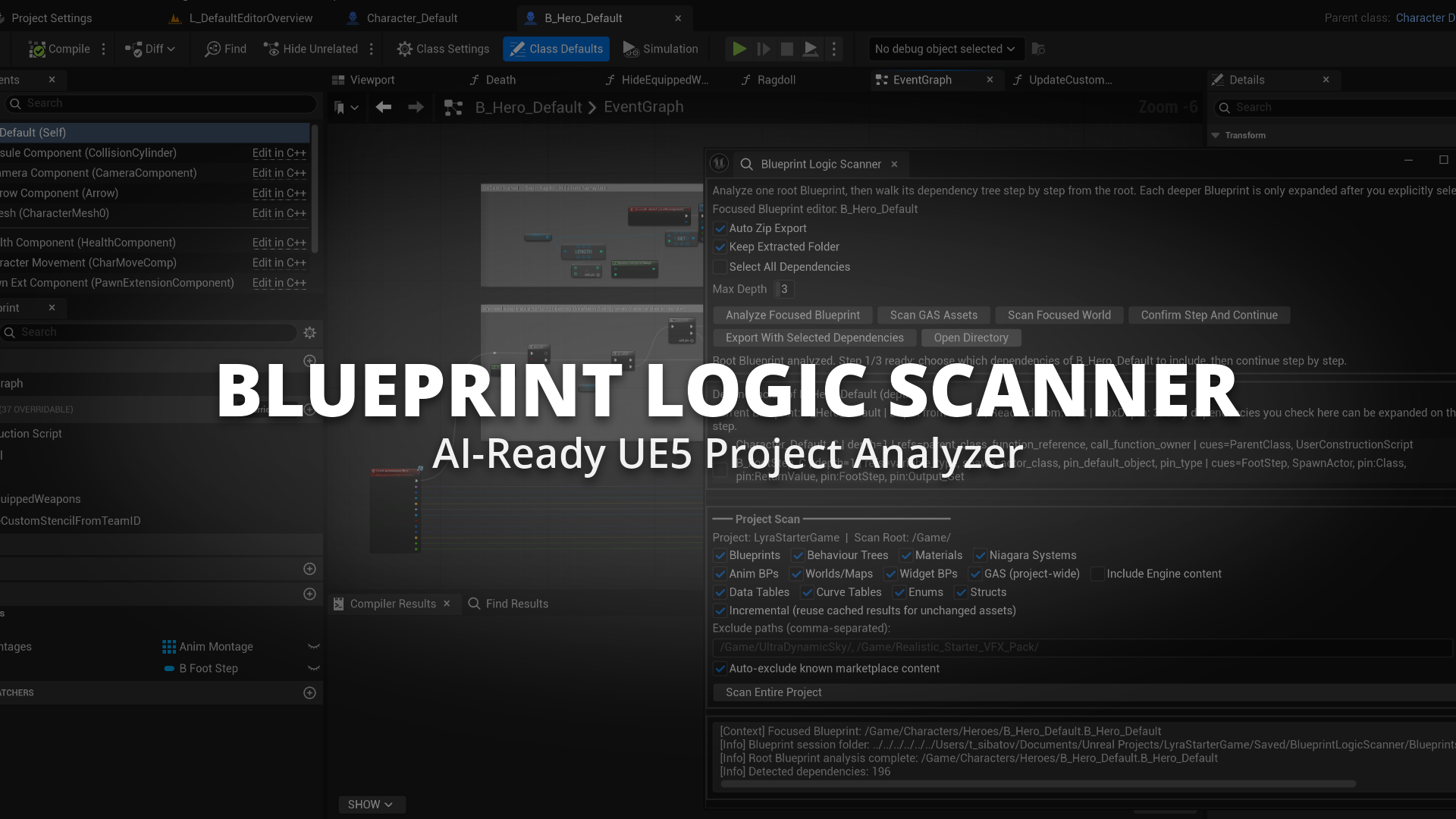The height and width of the screenshot is (819, 1456).
Task: Toggle Niagara Systems checkbox
Action: pyautogui.click(x=980, y=556)
